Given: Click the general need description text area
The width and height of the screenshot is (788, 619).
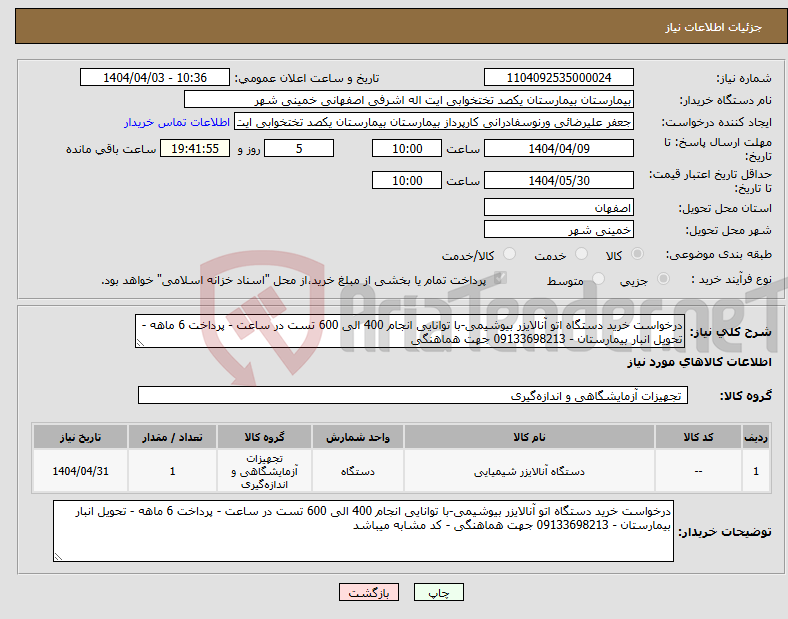Looking at the screenshot, I should click(x=410, y=332).
